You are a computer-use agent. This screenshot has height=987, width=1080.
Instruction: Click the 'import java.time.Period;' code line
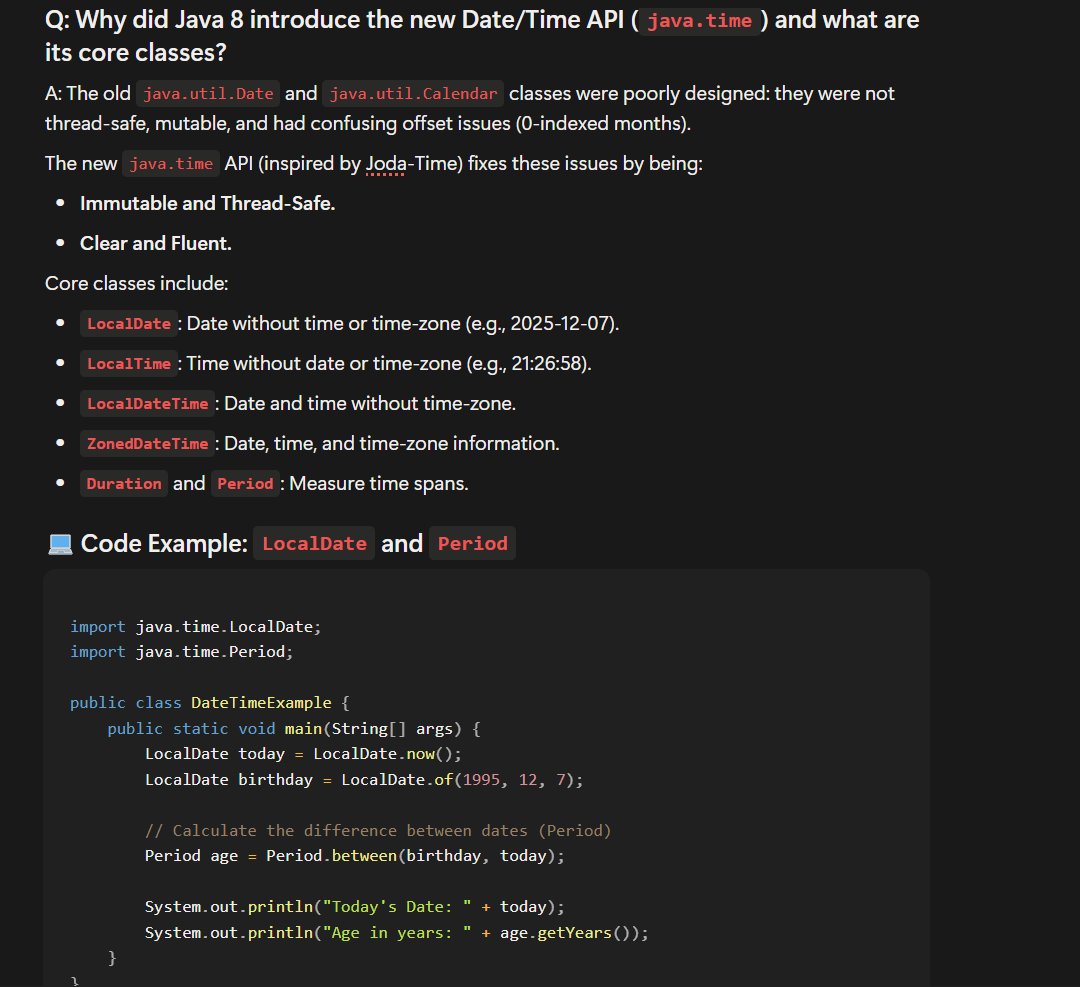click(x=182, y=652)
